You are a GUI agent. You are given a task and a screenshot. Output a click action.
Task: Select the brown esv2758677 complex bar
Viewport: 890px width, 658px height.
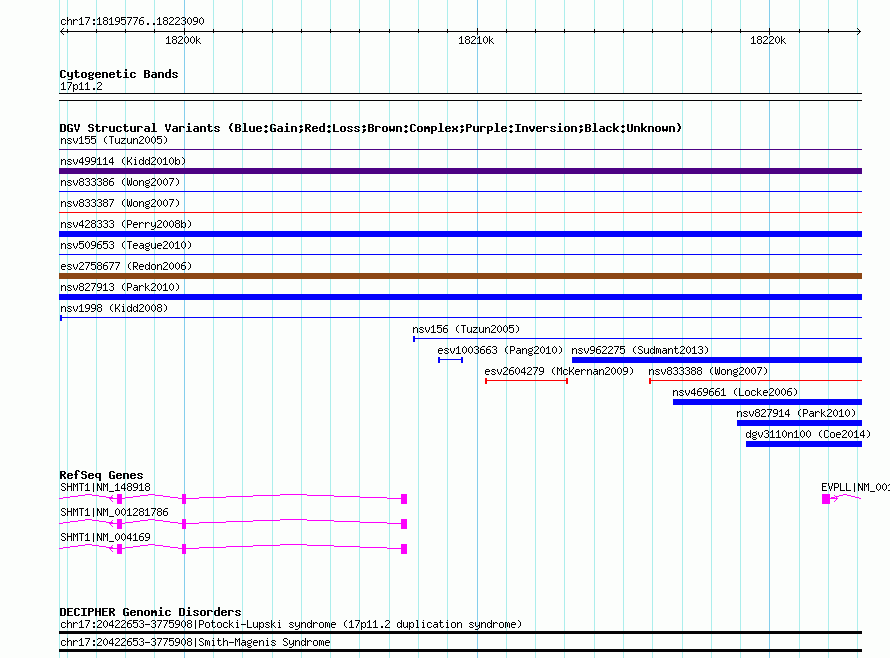pos(460,276)
